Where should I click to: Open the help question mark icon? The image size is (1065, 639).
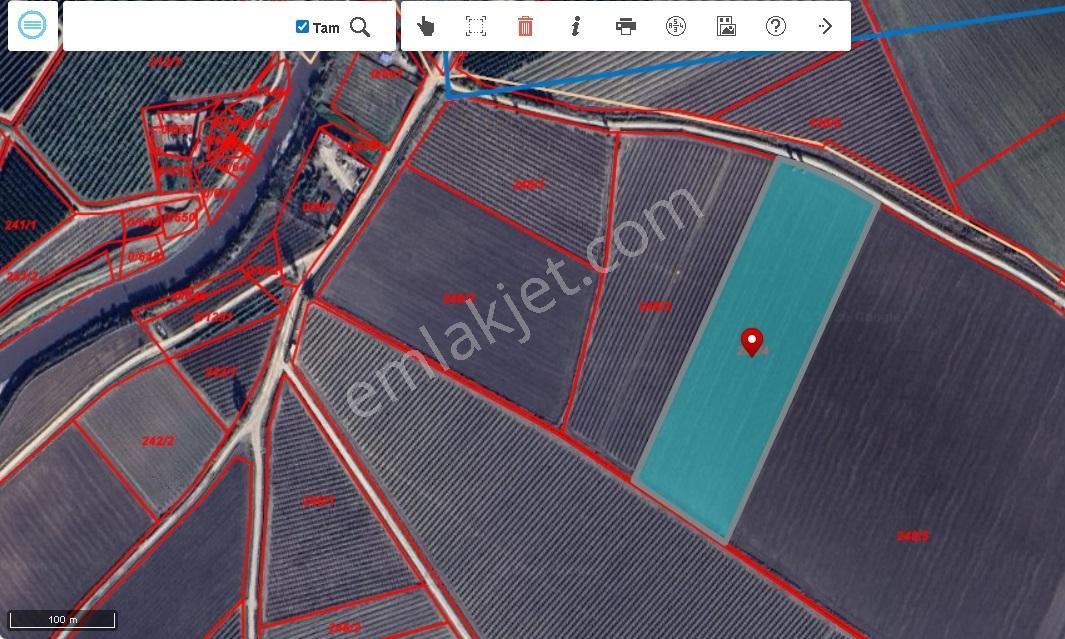pos(776,26)
